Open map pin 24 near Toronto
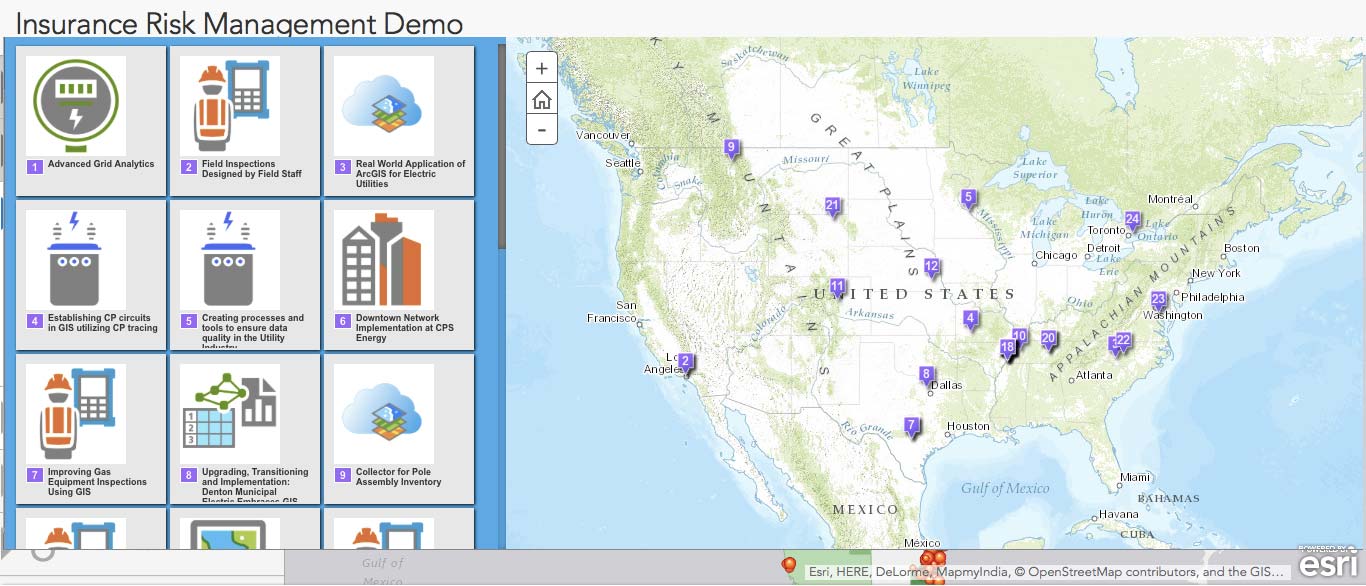 pyautogui.click(x=1132, y=221)
